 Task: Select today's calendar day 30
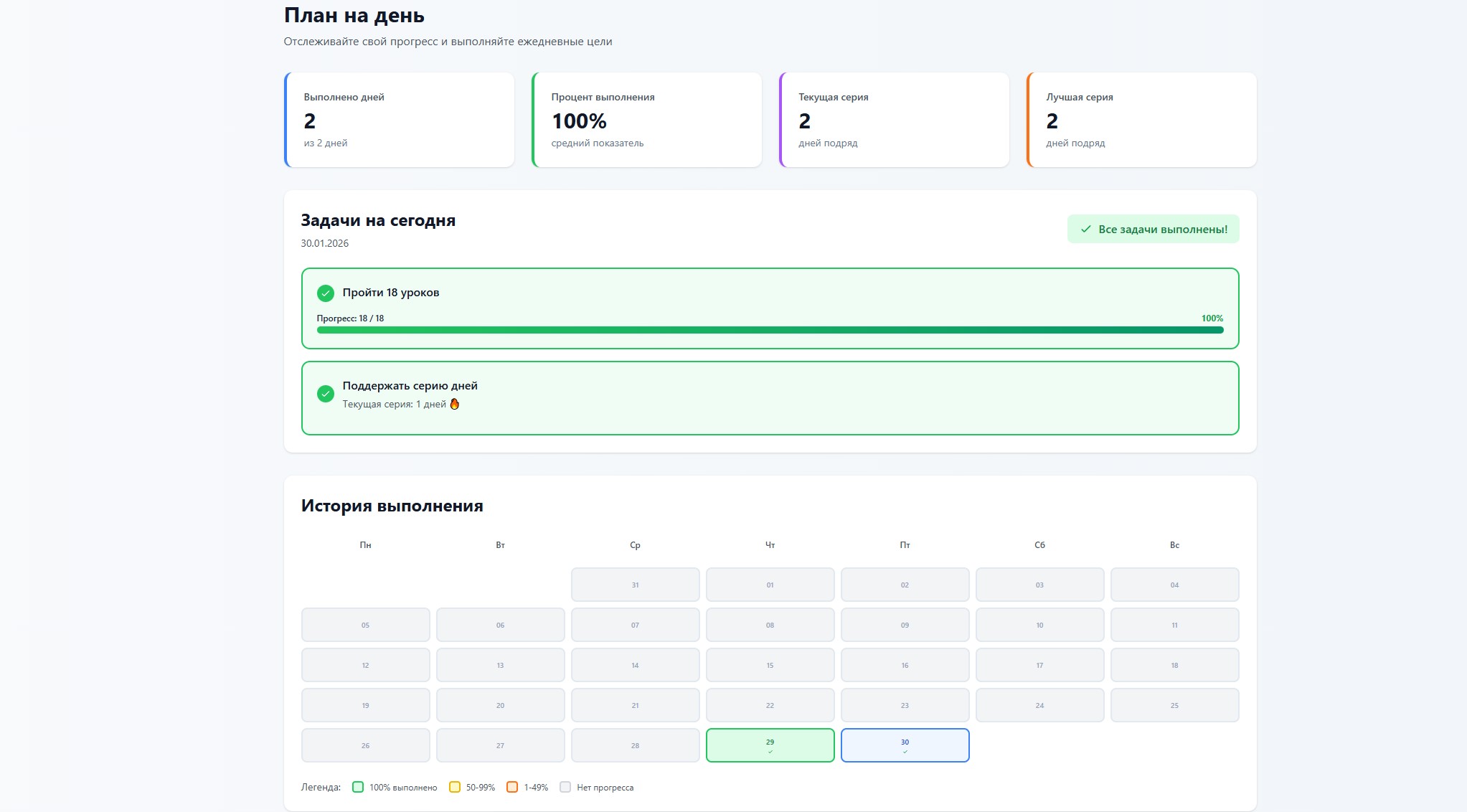pyautogui.click(x=905, y=745)
